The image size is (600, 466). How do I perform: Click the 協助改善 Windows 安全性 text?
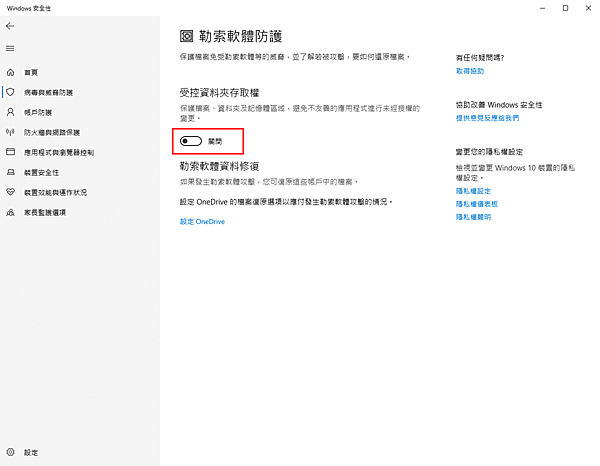click(499, 104)
